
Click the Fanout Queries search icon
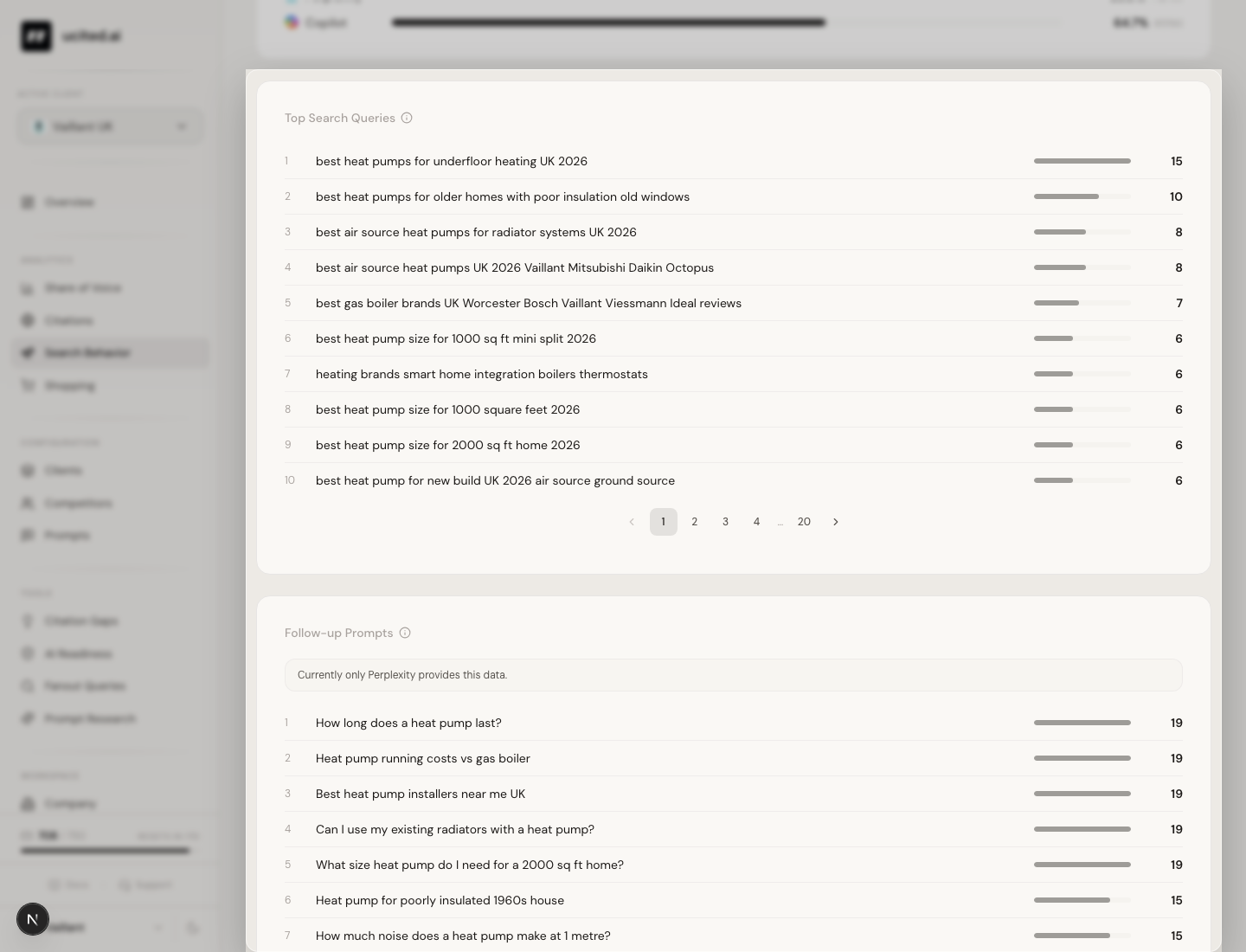pyautogui.click(x=28, y=686)
